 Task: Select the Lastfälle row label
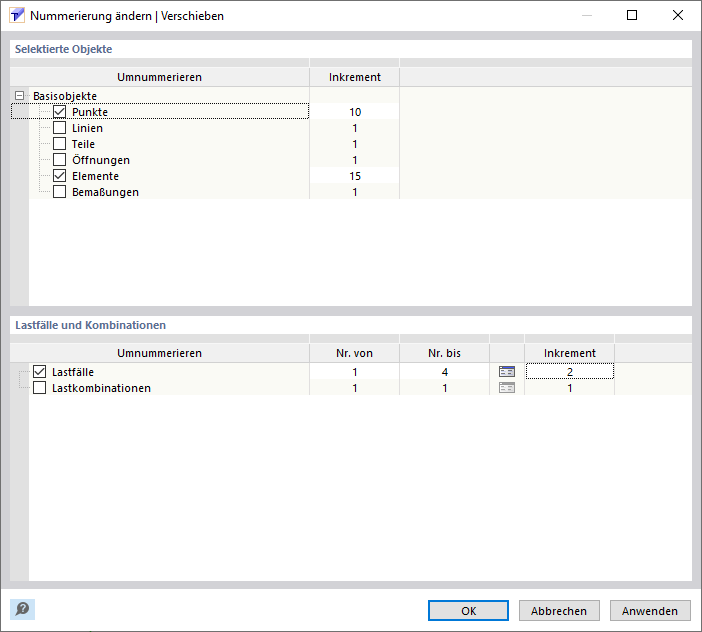(73, 372)
